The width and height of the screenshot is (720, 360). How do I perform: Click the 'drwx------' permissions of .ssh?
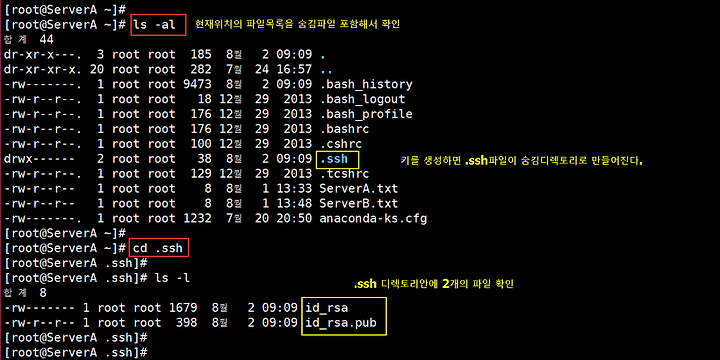[39, 159]
